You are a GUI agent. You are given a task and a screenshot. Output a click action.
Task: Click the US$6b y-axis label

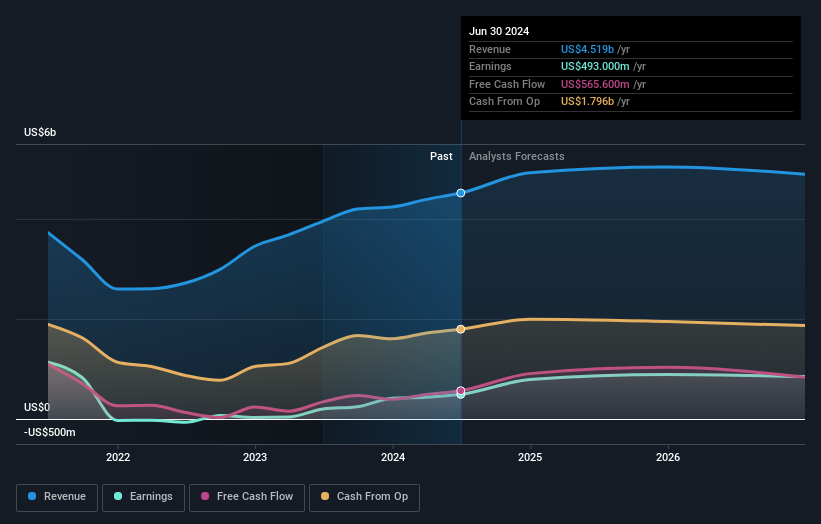40,132
